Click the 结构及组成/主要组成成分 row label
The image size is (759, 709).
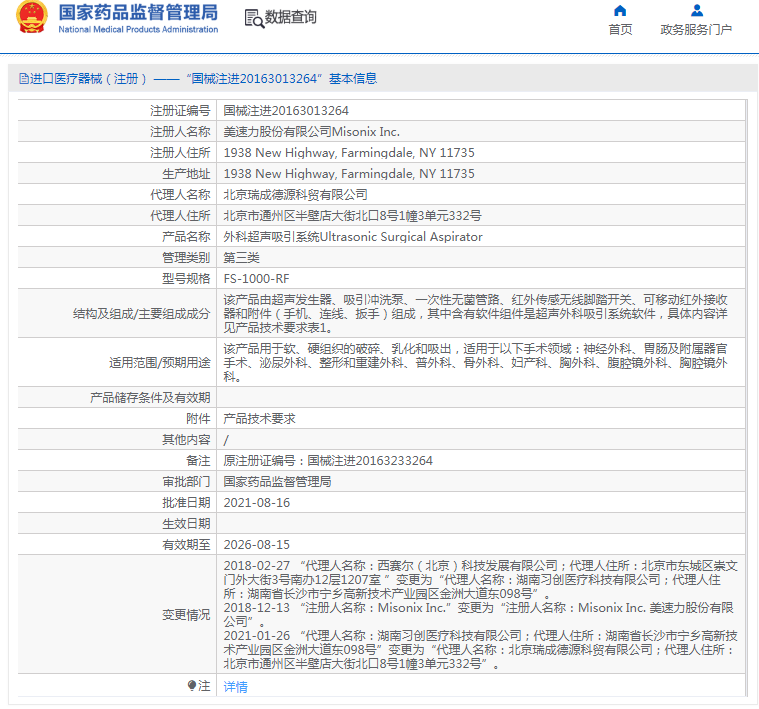(141, 314)
